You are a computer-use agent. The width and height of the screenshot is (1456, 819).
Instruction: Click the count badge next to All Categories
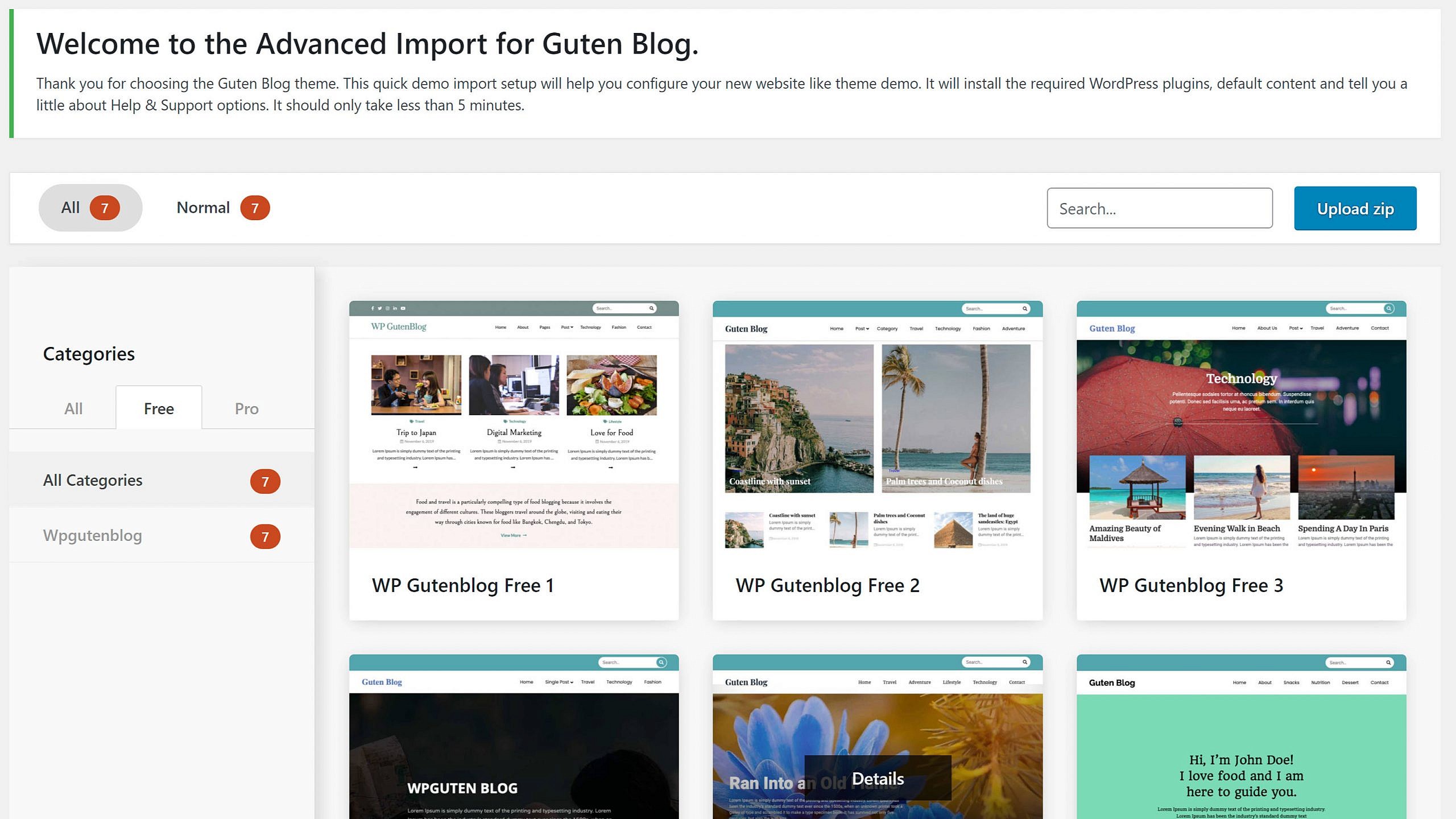click(x=265, y=480)
